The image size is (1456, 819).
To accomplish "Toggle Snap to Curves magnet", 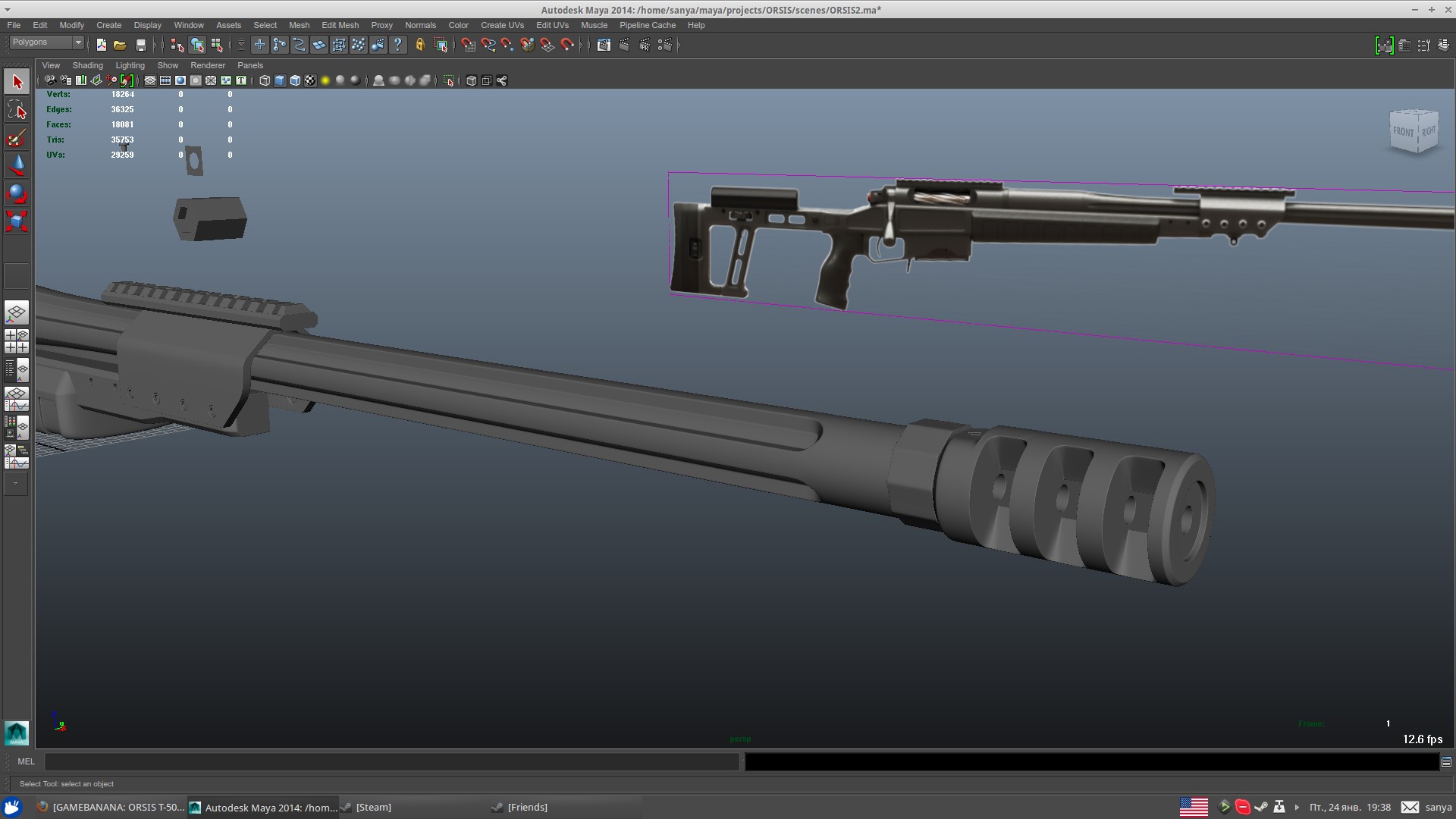I will pos(488,45).
